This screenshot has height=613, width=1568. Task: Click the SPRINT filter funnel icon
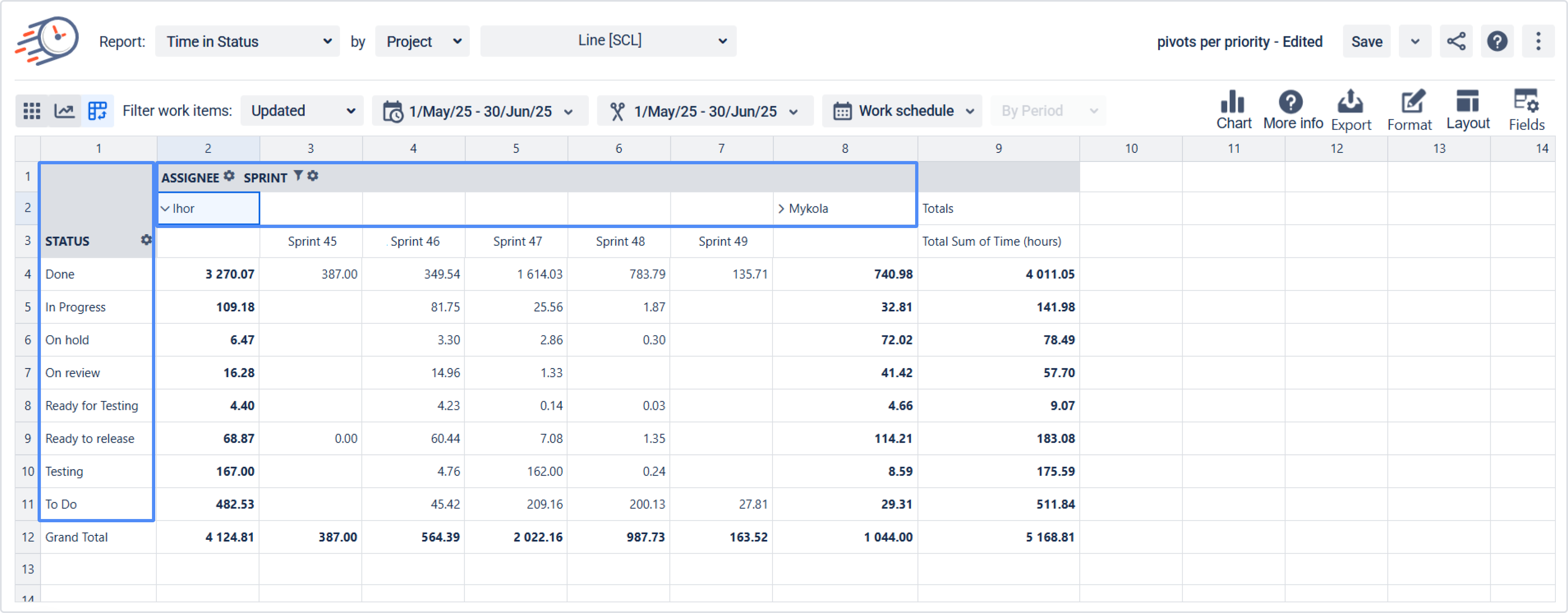298,176
